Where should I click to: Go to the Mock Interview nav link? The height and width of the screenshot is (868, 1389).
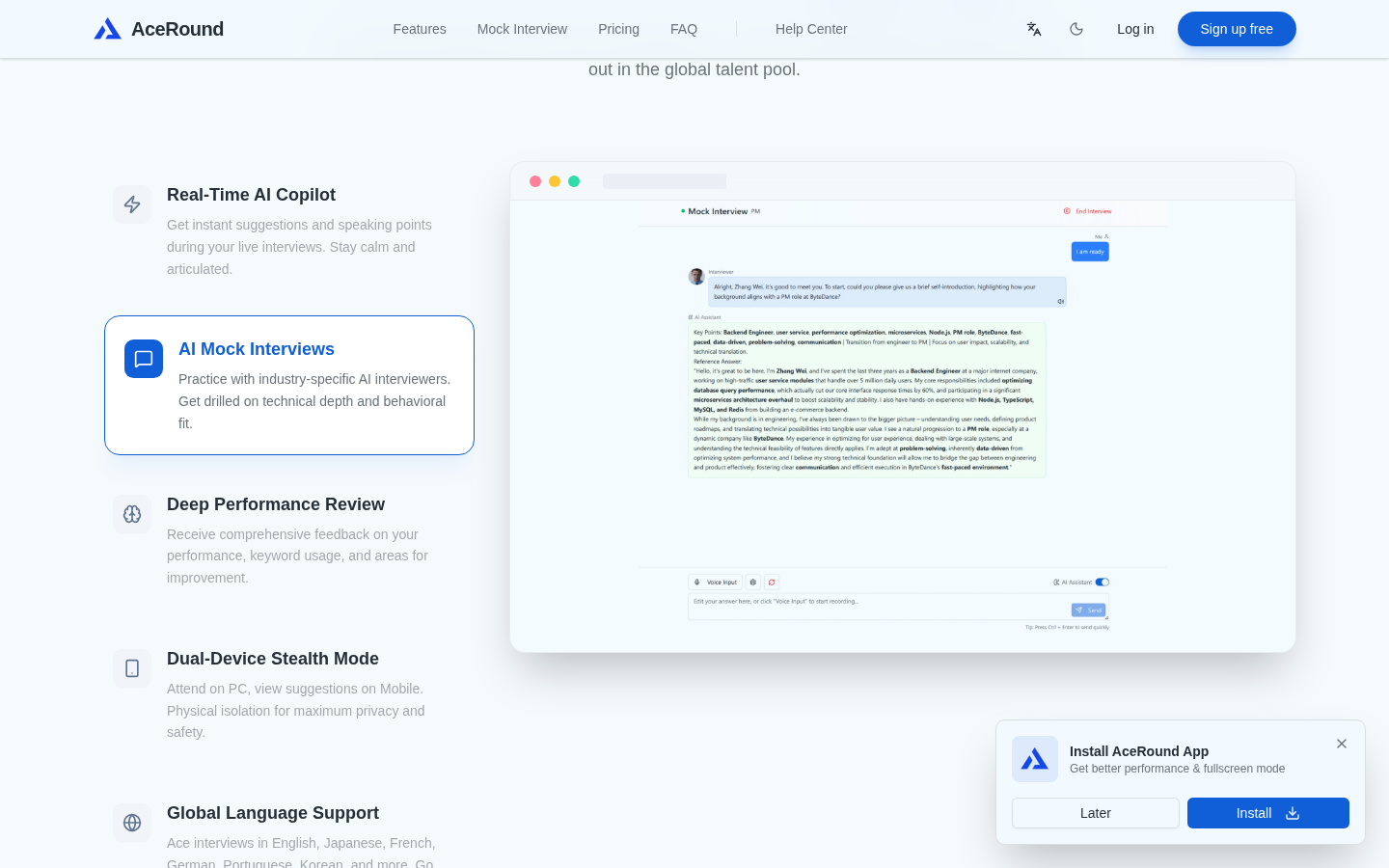[x=522, y=29]
